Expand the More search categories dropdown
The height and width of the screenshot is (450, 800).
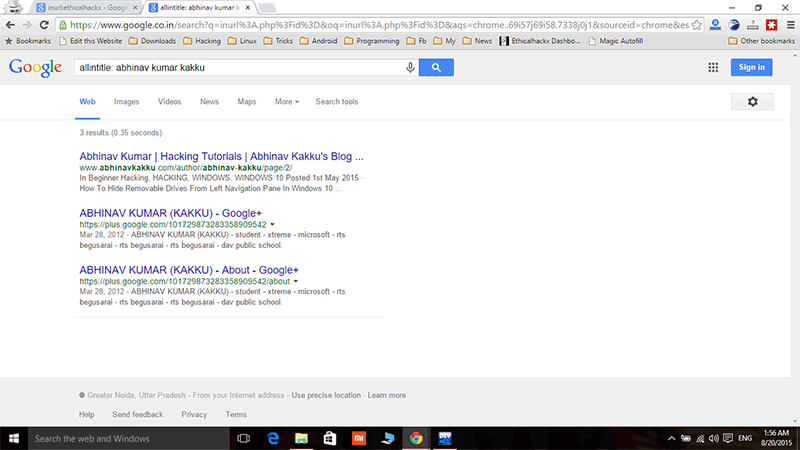pyautogui.click(x=287, y=102)
